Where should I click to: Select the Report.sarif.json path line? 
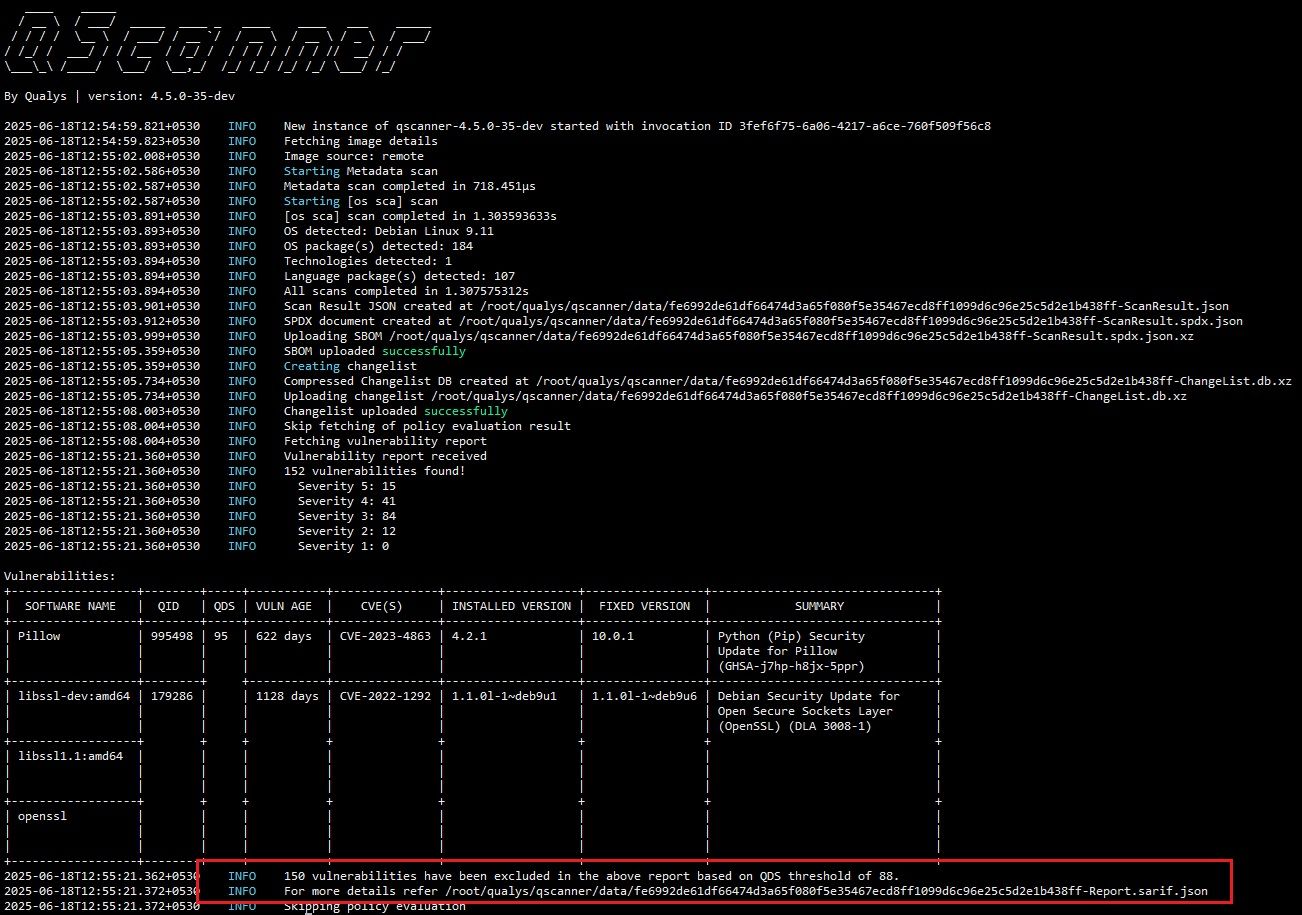[745, 891]
